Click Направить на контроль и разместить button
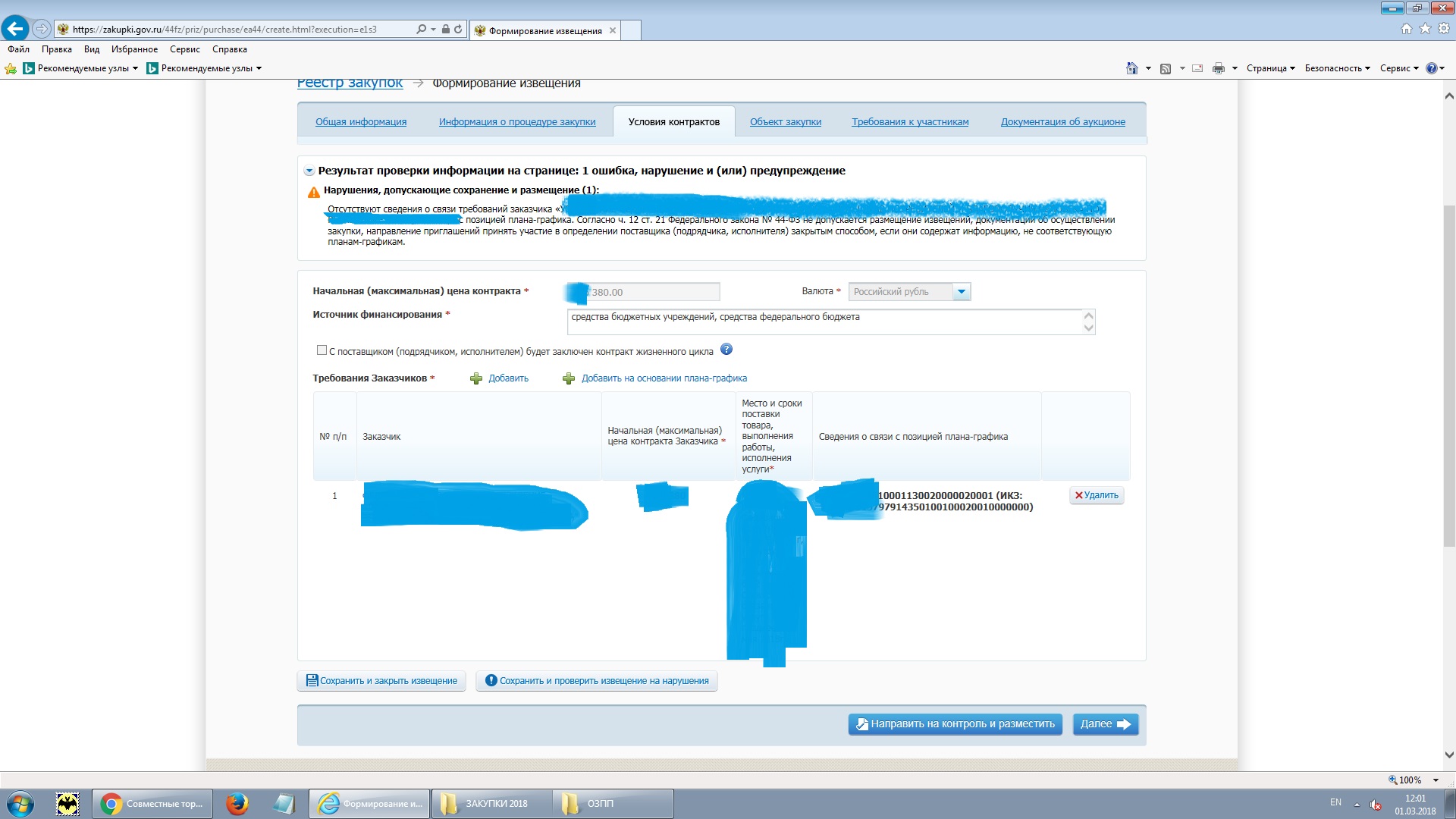 [x=955, y=724]
